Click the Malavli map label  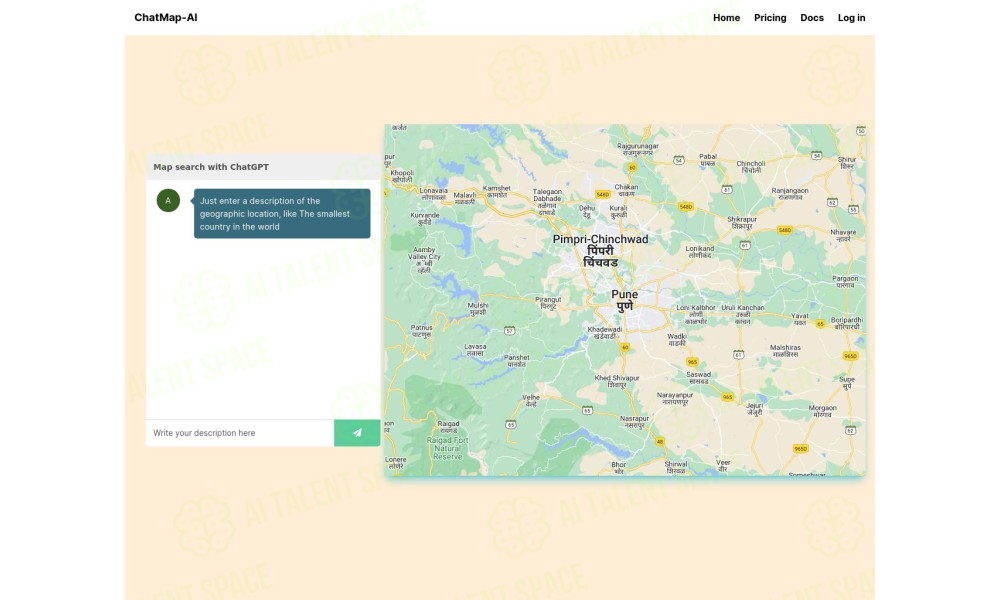pyautogui.click(x=465, y=198)
